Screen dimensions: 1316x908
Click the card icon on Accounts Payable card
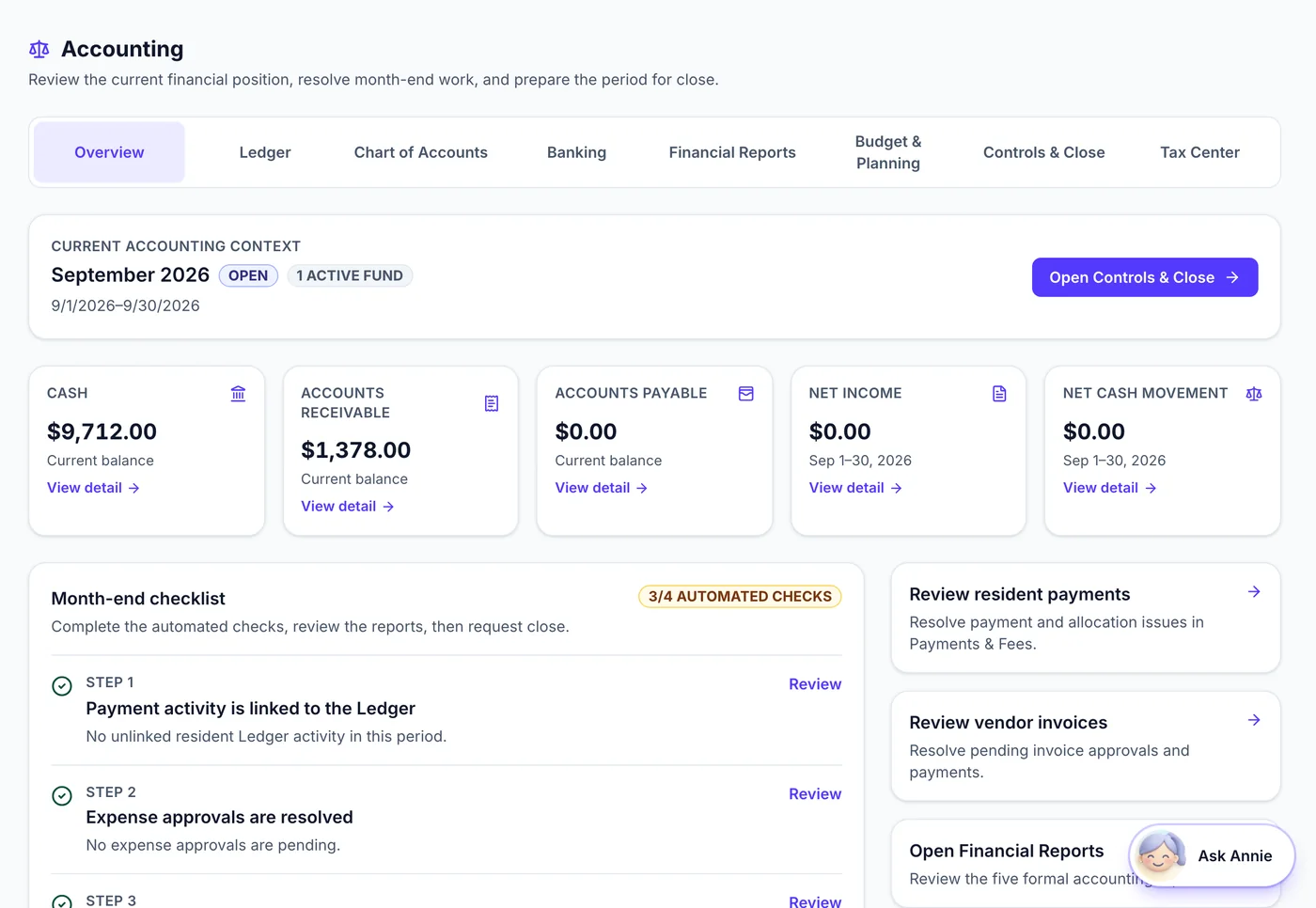[x=746, y=394]
